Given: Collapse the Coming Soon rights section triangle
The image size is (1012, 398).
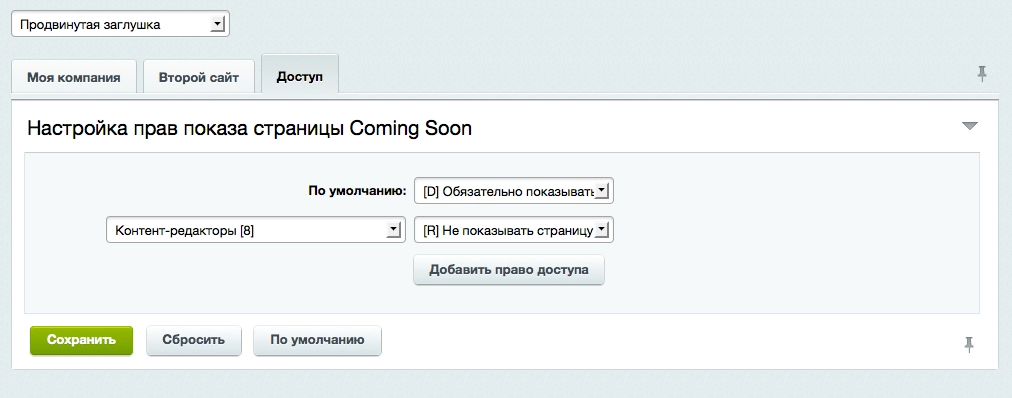Looking at the screenshot, I should click(970, 126).
